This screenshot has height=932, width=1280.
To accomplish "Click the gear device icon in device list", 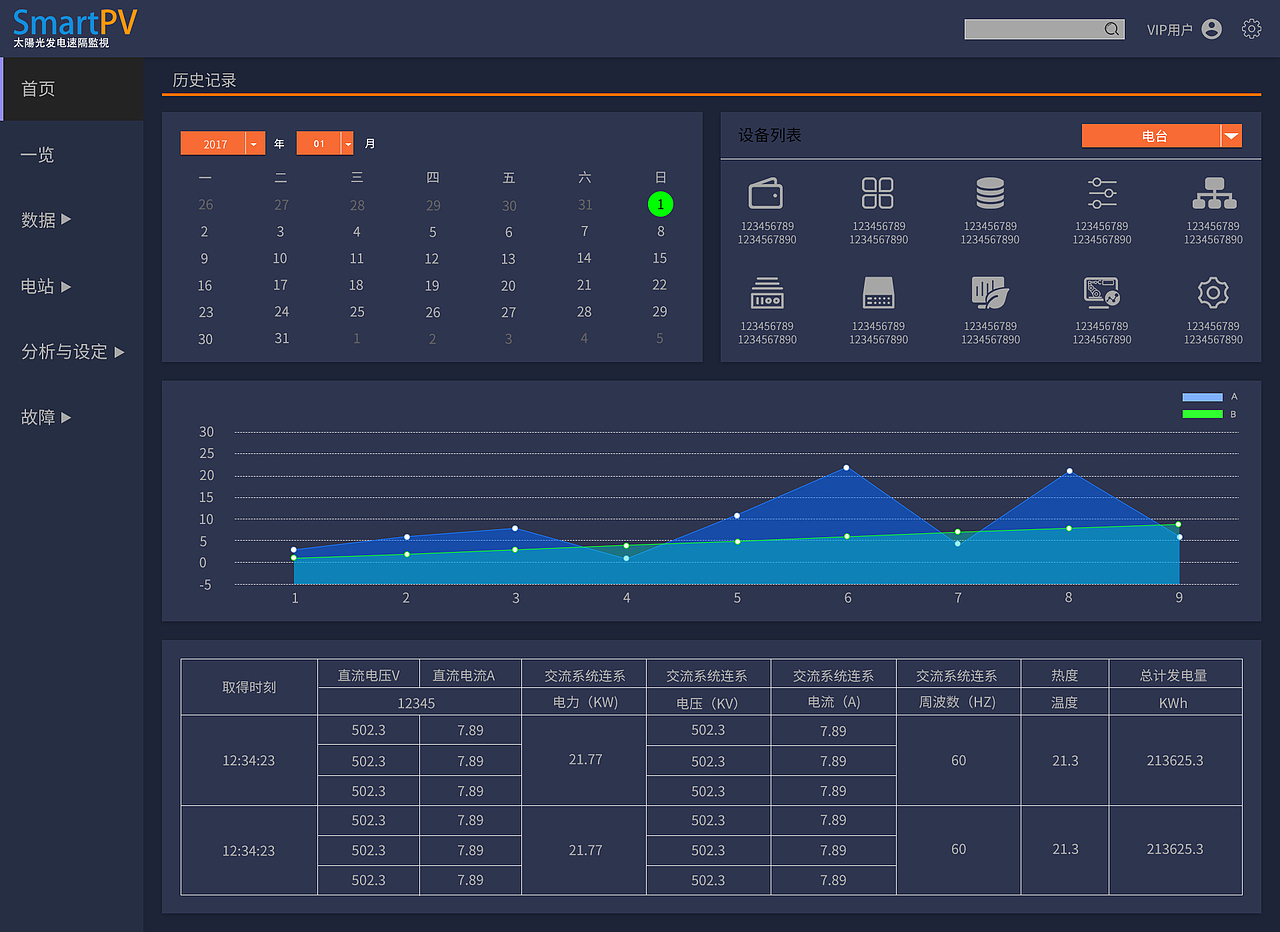I will pyautogui.click(x=1213, y=293).
